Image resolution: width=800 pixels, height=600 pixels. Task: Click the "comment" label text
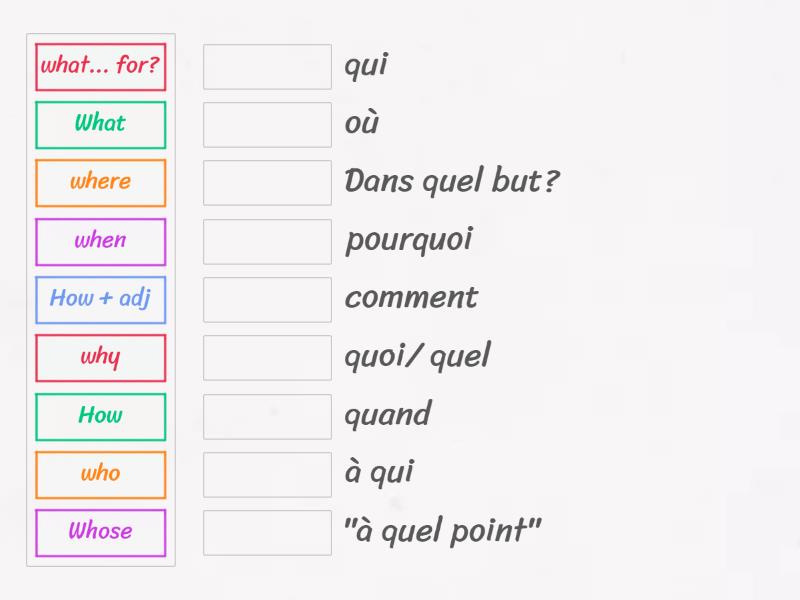(x=411, y=299)
